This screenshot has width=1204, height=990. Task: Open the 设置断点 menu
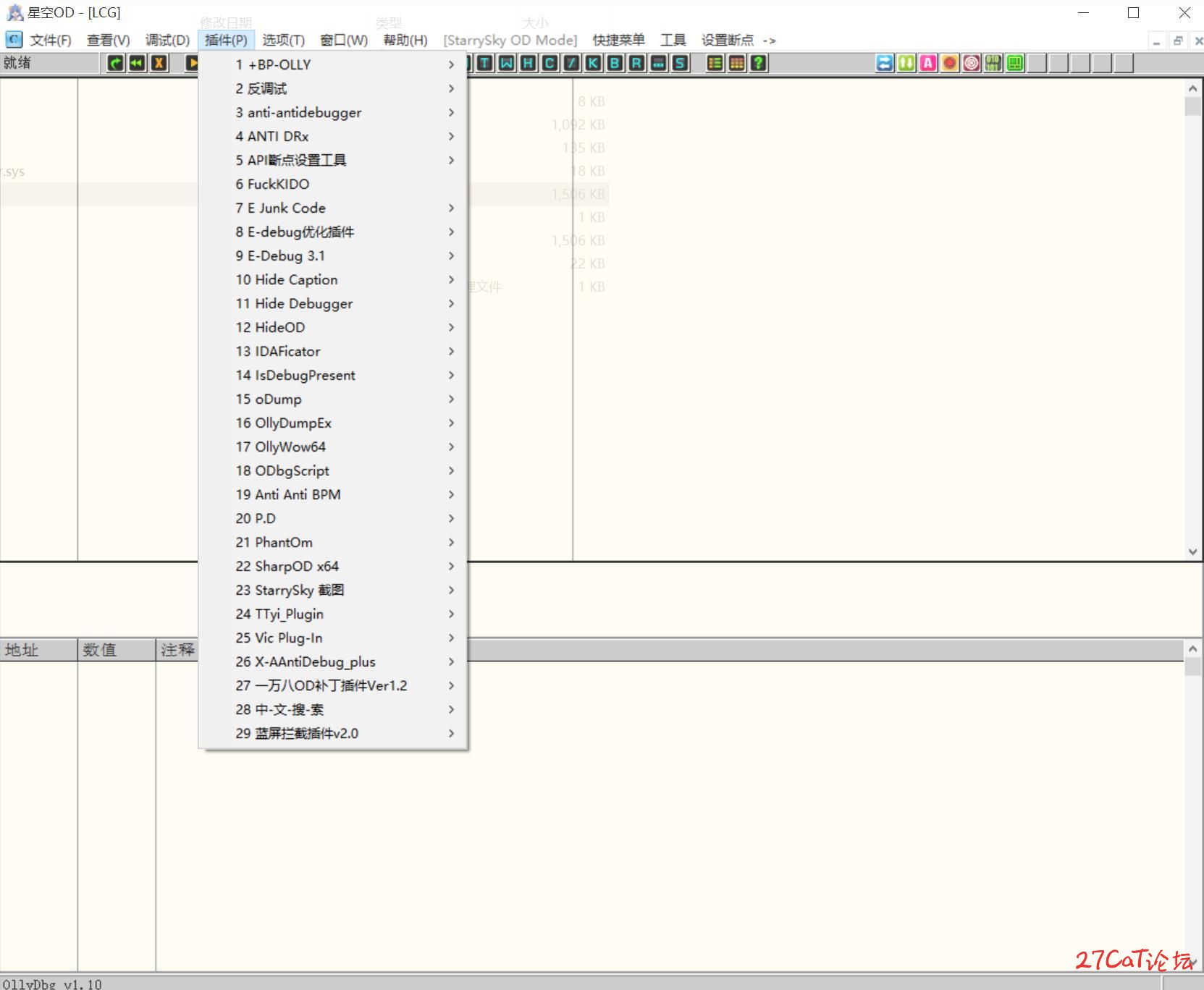tap(728, 40)
